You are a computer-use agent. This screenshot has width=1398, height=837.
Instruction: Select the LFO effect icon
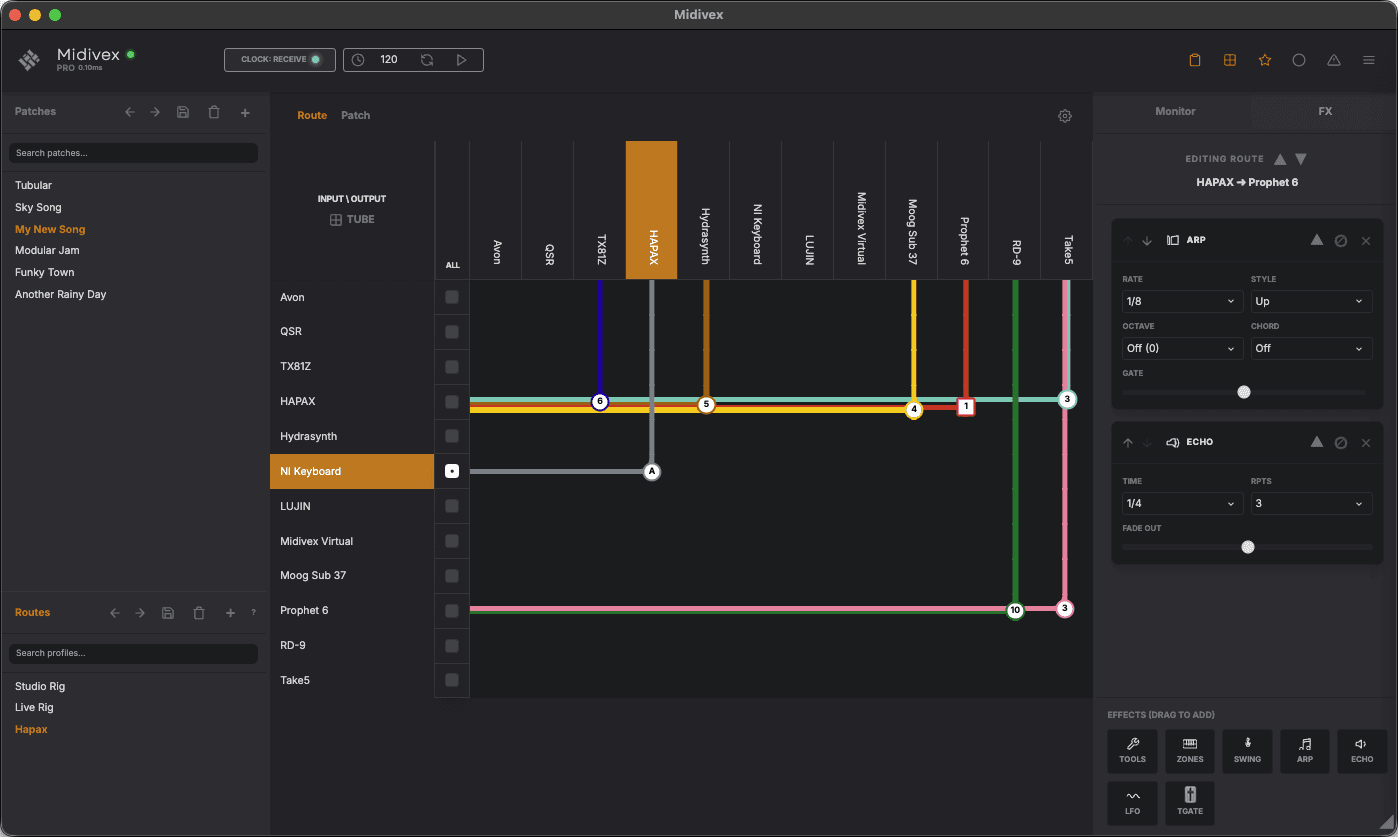click(1132, 803)
